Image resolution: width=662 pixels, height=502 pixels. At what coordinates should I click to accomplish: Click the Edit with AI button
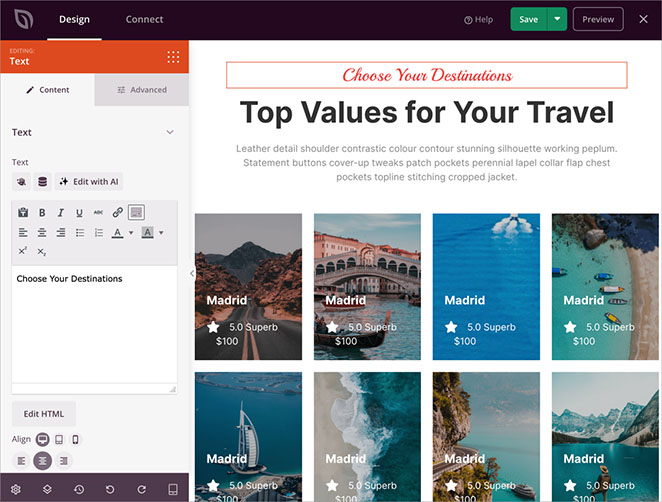[89, 182]
